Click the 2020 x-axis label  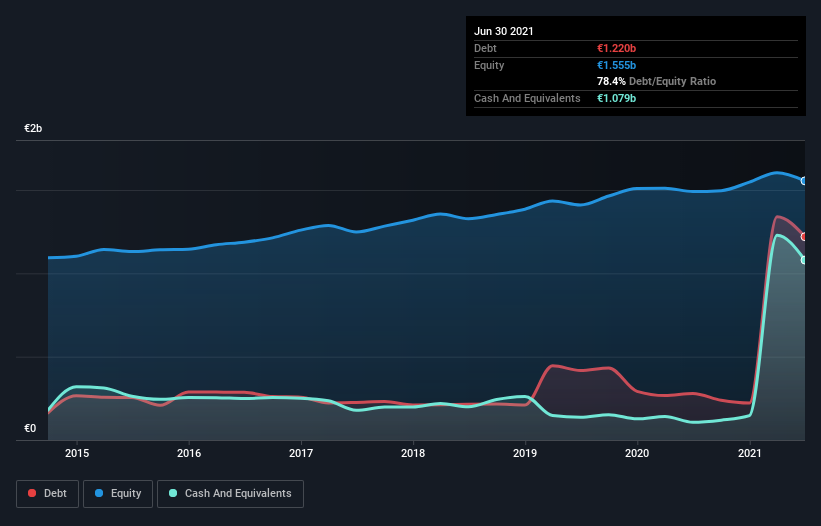pyautogui.click(x=637, y=453)
